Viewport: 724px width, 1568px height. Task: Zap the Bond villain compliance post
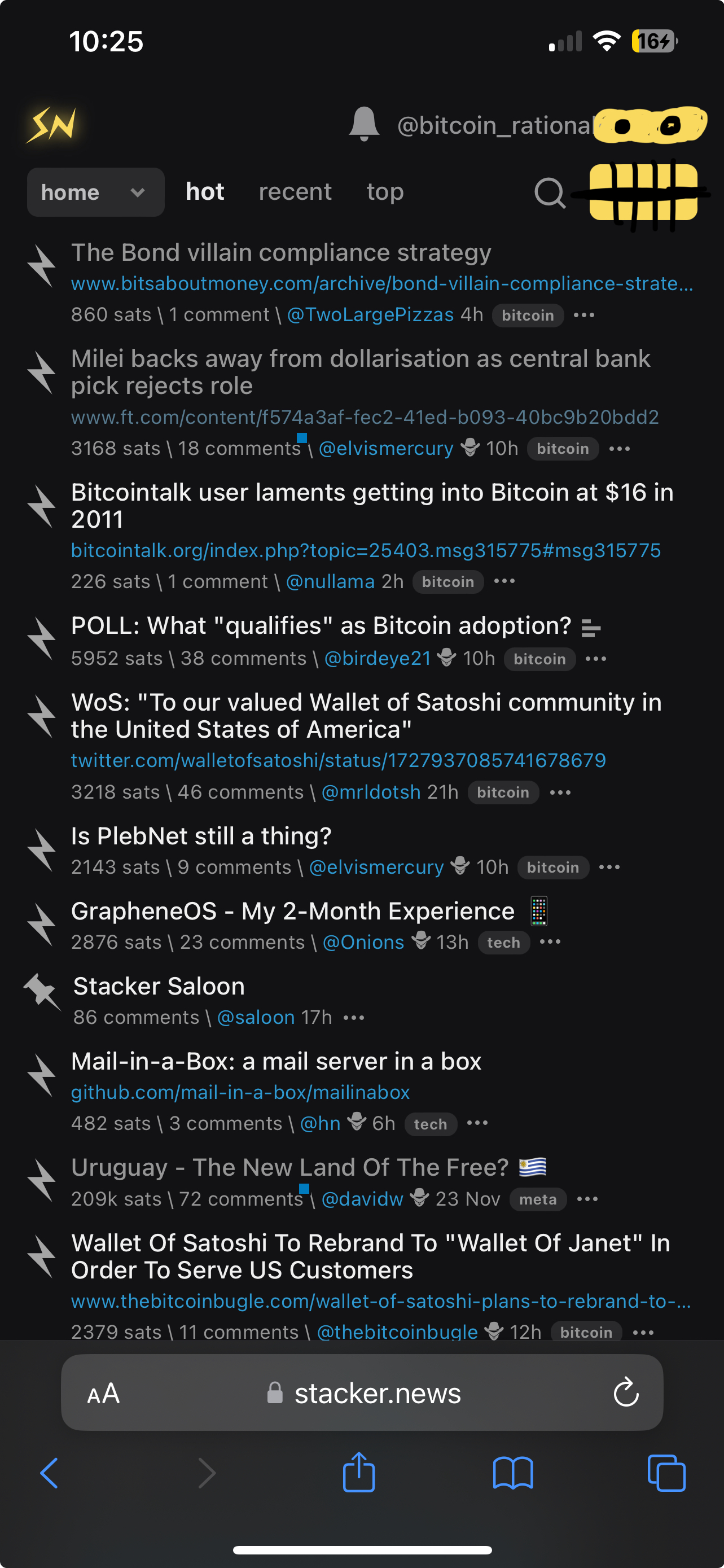(41, 265)
